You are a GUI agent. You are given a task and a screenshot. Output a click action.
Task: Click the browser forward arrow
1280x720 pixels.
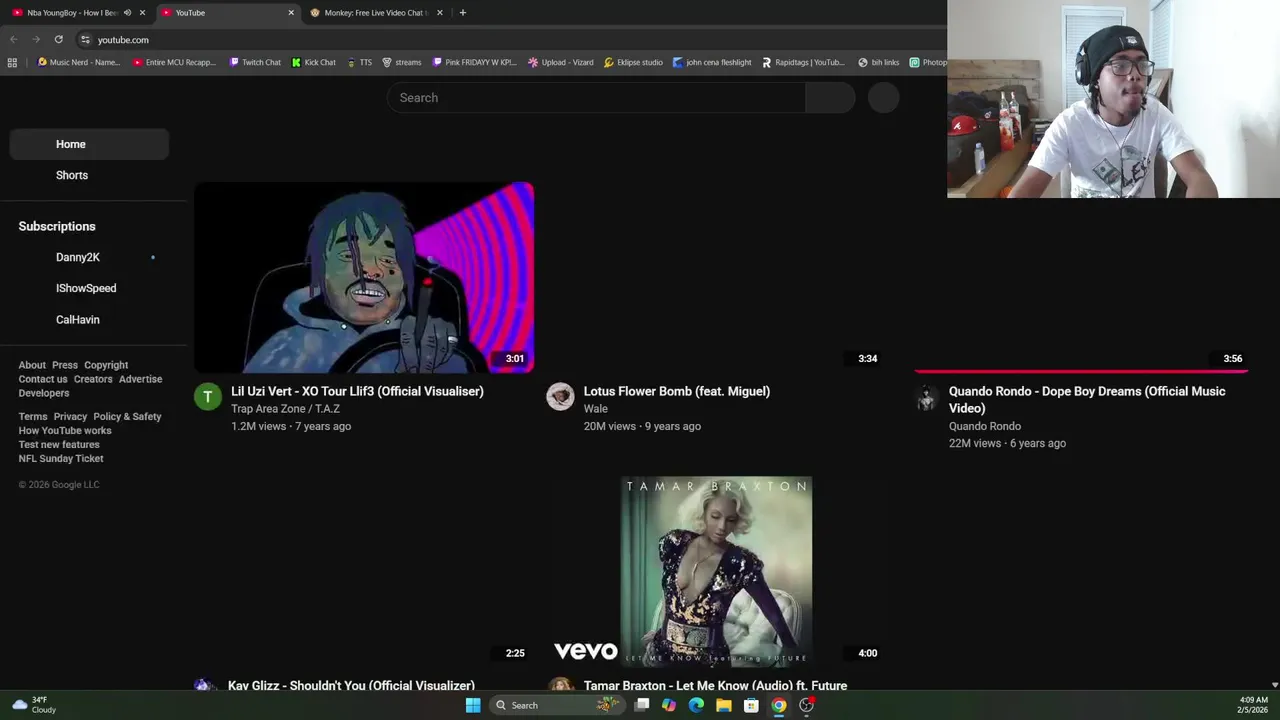pyautogui.click(x=36, y=39)
